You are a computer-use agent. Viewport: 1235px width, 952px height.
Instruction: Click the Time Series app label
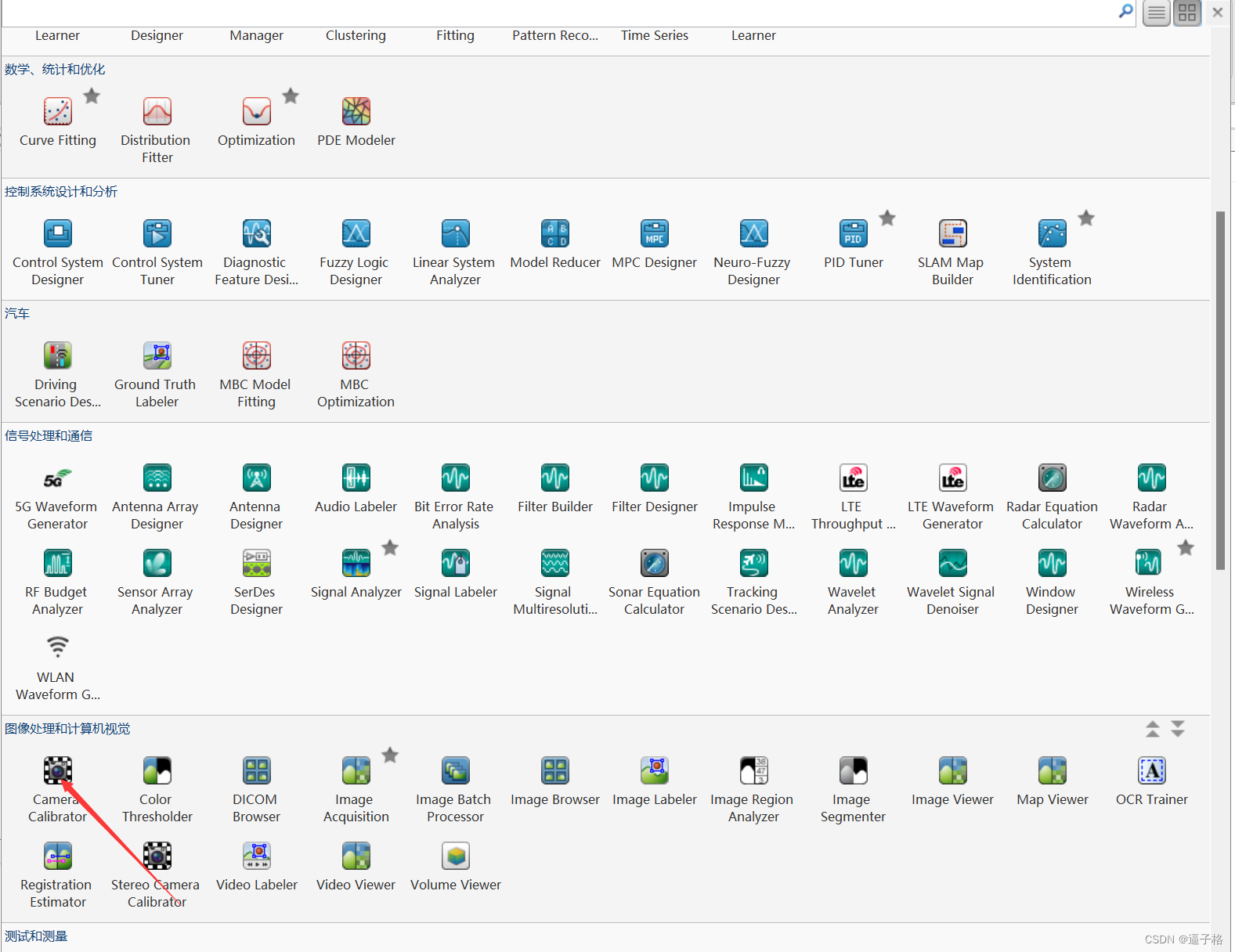coord(655,35)
